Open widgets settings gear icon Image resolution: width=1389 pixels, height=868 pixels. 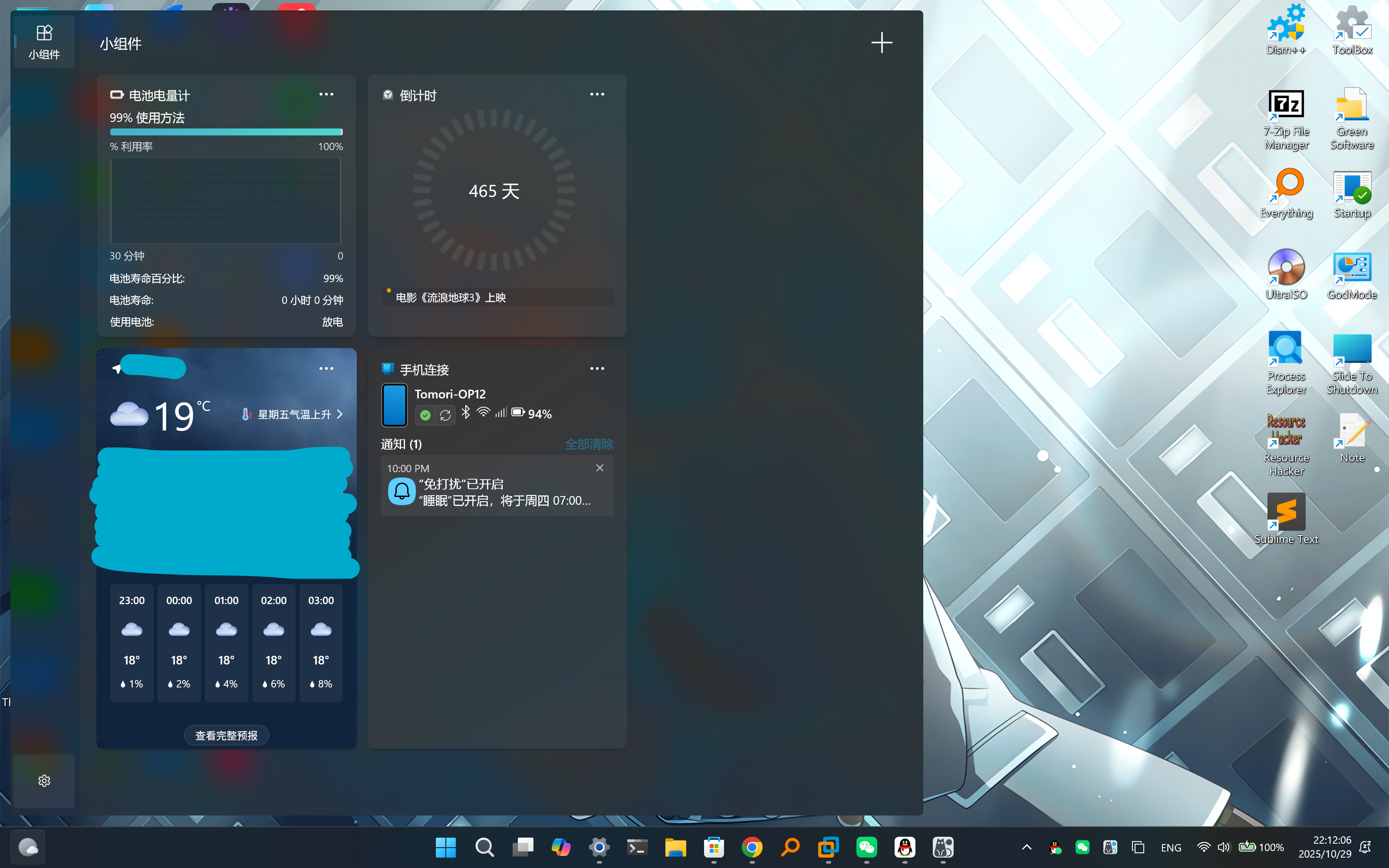(44, 781)
